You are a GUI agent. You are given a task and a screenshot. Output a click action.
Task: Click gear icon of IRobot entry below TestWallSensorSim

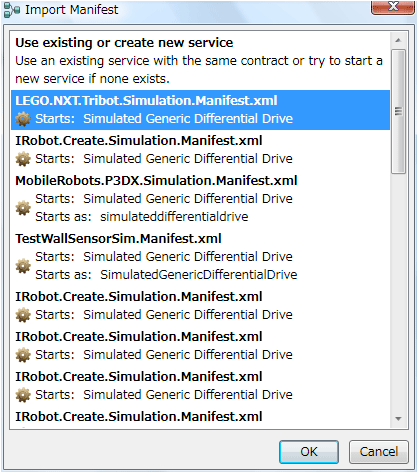[23, 315]
